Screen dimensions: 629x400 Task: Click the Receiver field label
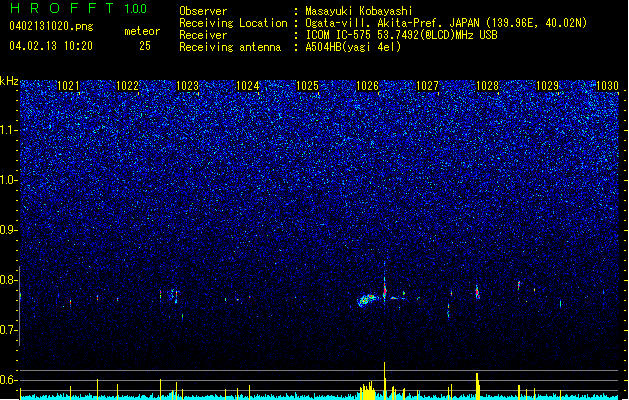(203, 35)
